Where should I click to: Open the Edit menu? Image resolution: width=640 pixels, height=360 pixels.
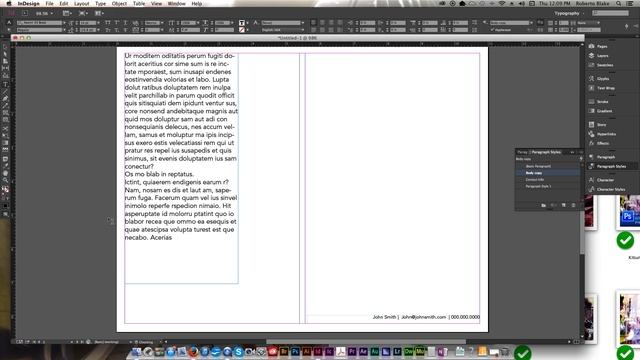64,3
